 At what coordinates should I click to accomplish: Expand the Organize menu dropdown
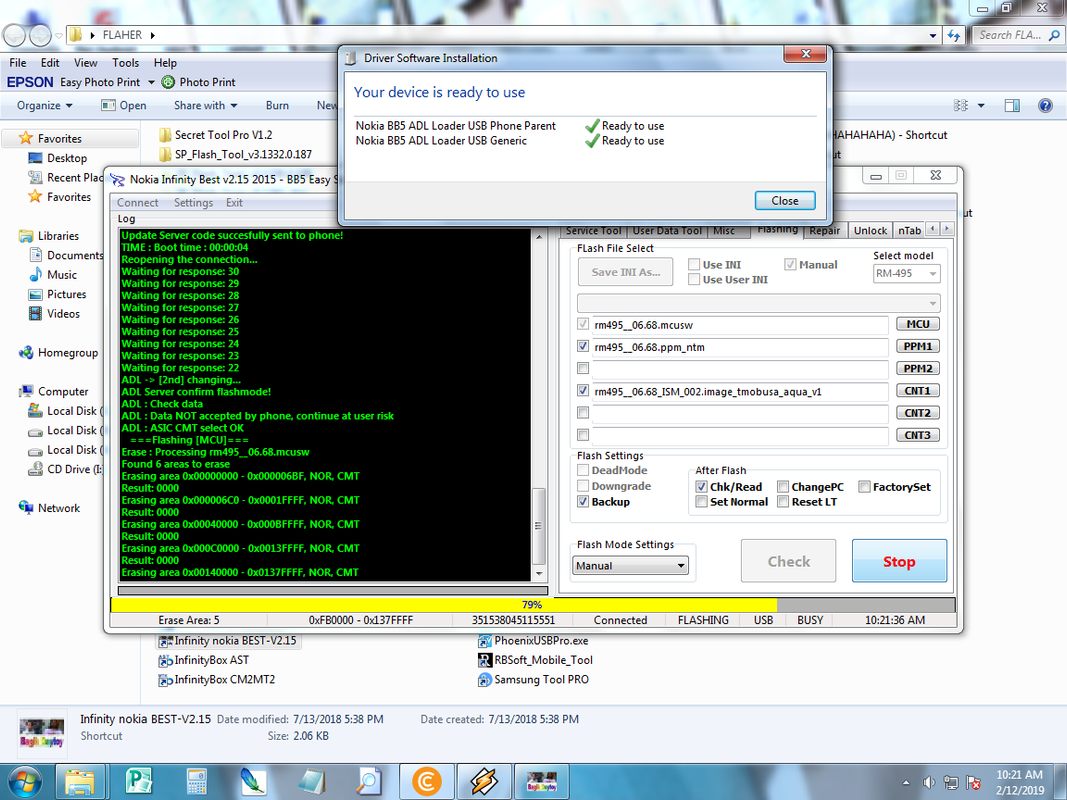pyautogui.click(x=45, y=105)
